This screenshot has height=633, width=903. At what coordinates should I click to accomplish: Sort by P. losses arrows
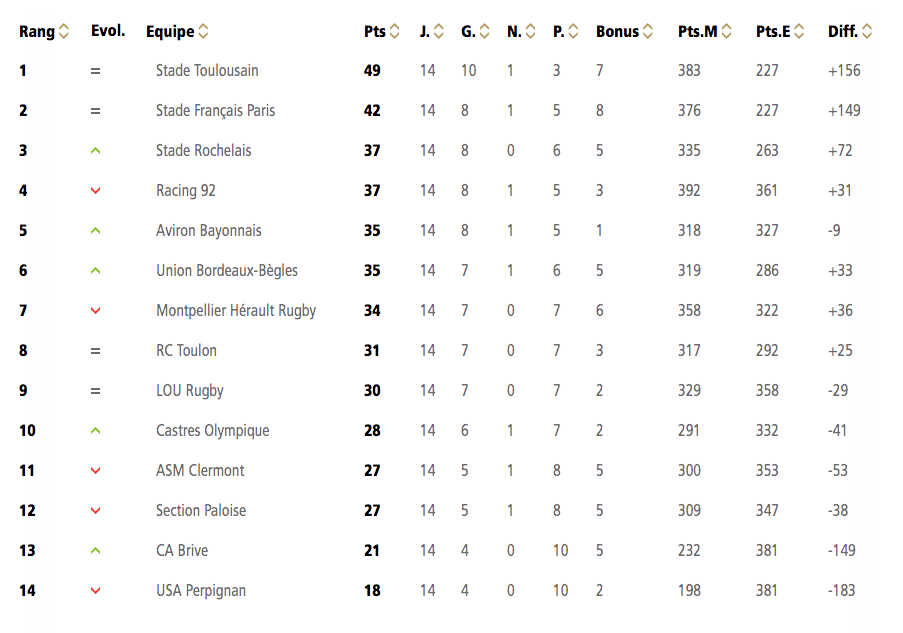573,31
